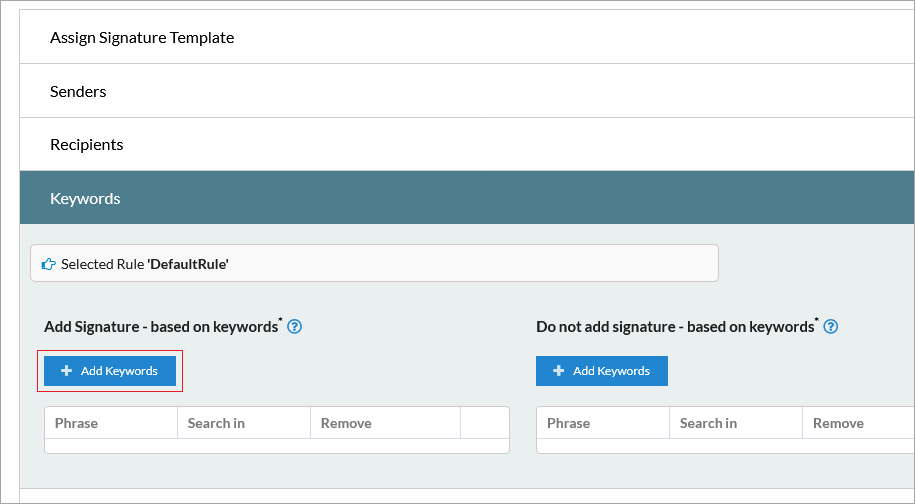Click plus icon in Add Signature's Add Keywords button
The height and width of the screenshot is (504, 915).
(x=67, y=371)
